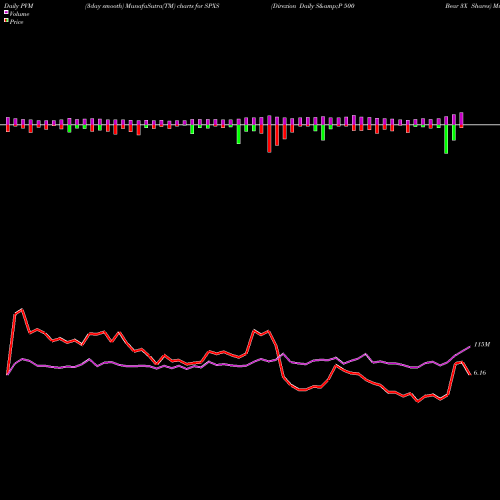The image size is (500, 500).
Task: Click the '6.16' price value label
Action: point(480,373)
